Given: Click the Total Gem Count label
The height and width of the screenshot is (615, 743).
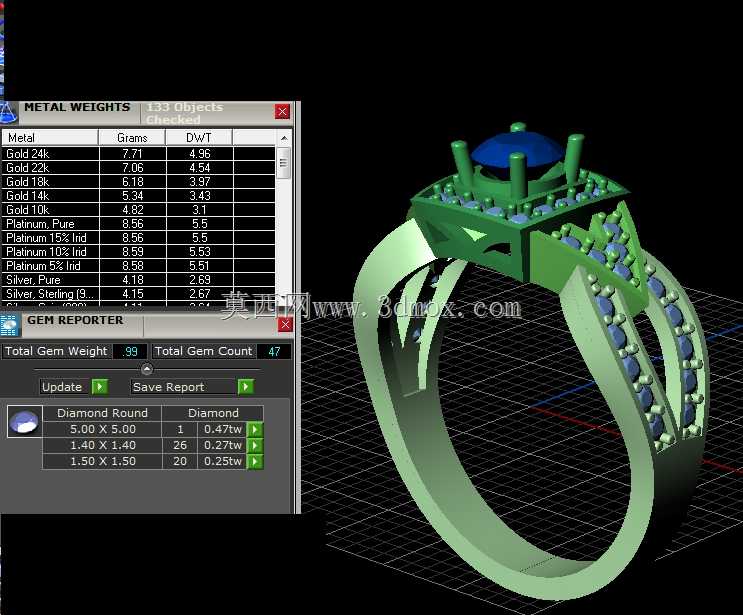Looking at the screenshot, I should (204, 351).
